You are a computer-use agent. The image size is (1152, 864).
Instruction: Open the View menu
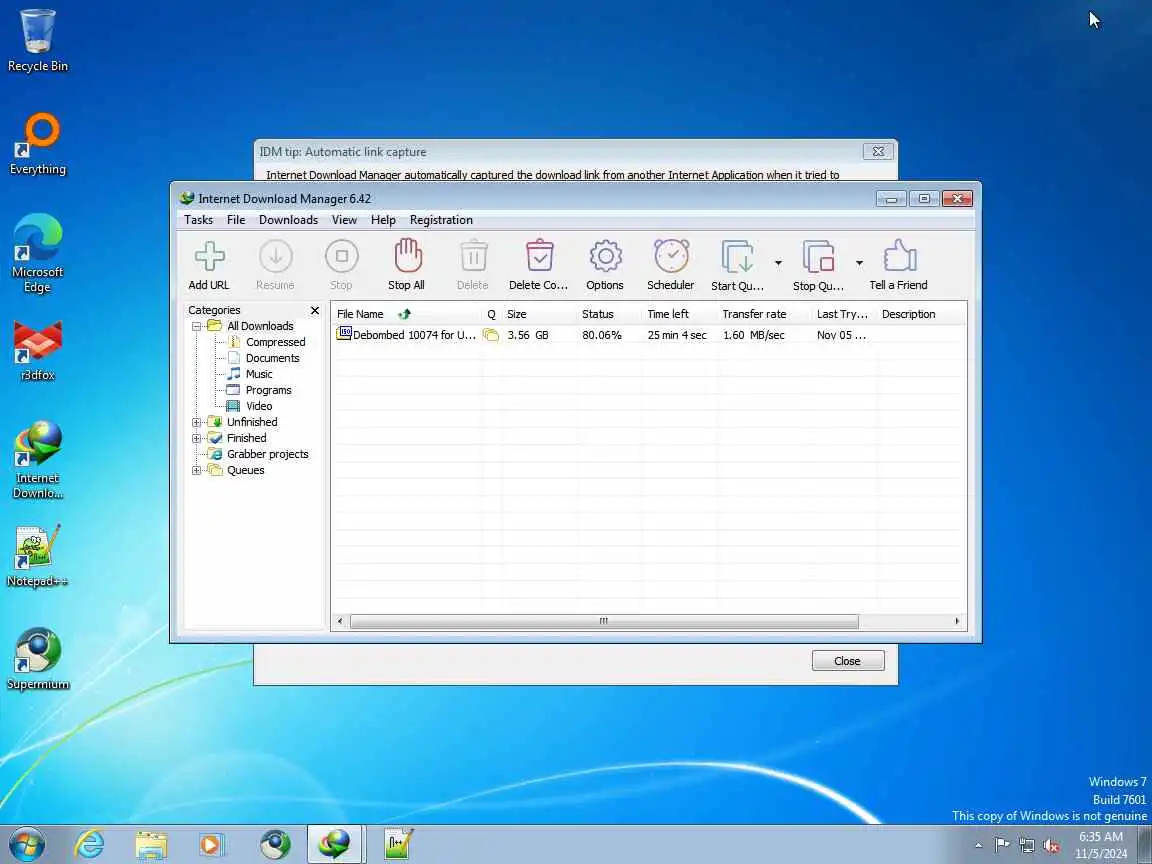(344, 220)
